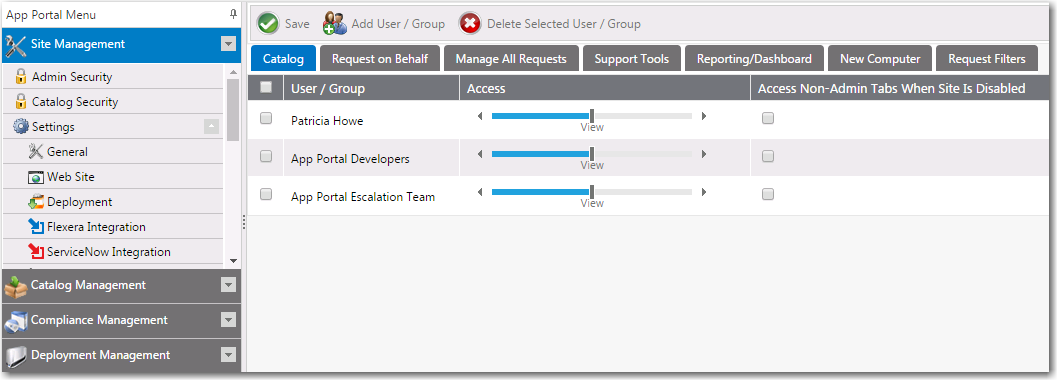1057x380 pixels.
Task: Open Admin Security via its padlock icon
Action: [x=21, y=77]
